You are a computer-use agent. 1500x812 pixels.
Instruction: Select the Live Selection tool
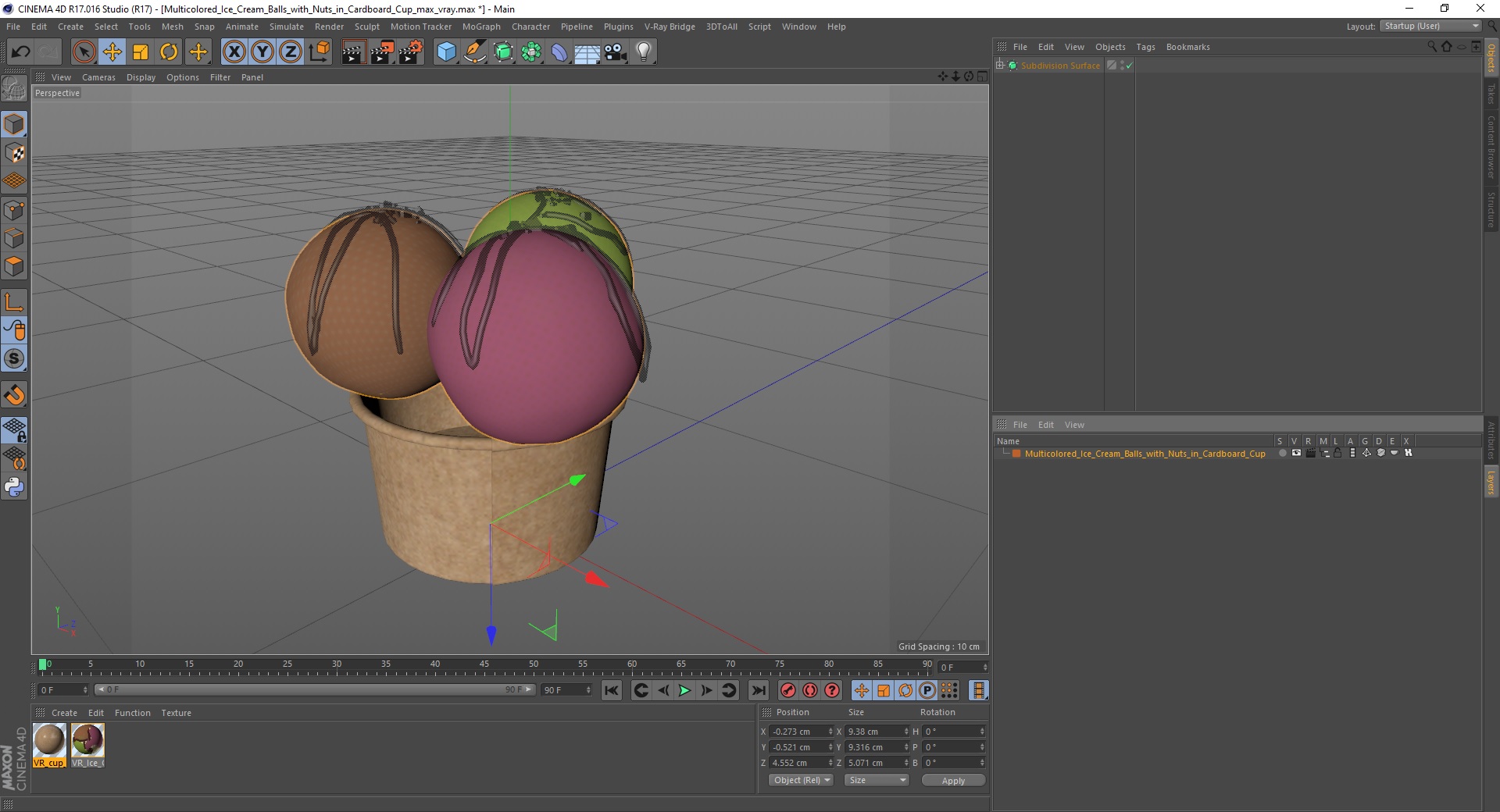pos(84,52)
